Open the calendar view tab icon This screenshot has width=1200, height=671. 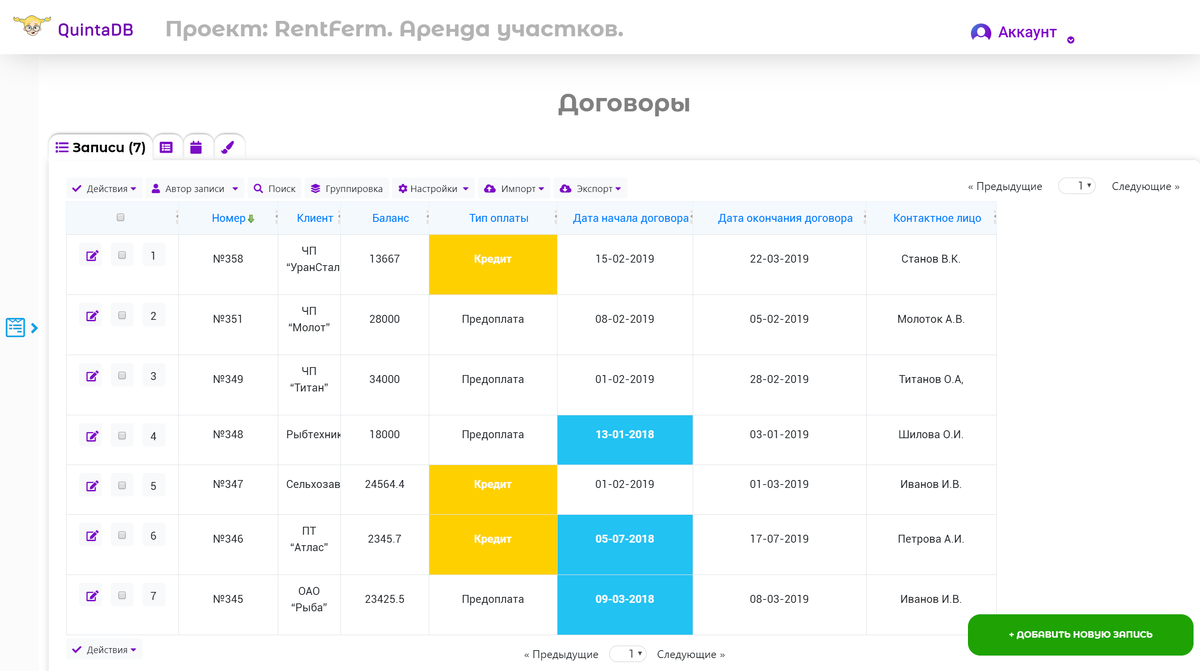[x=196, y=147]
